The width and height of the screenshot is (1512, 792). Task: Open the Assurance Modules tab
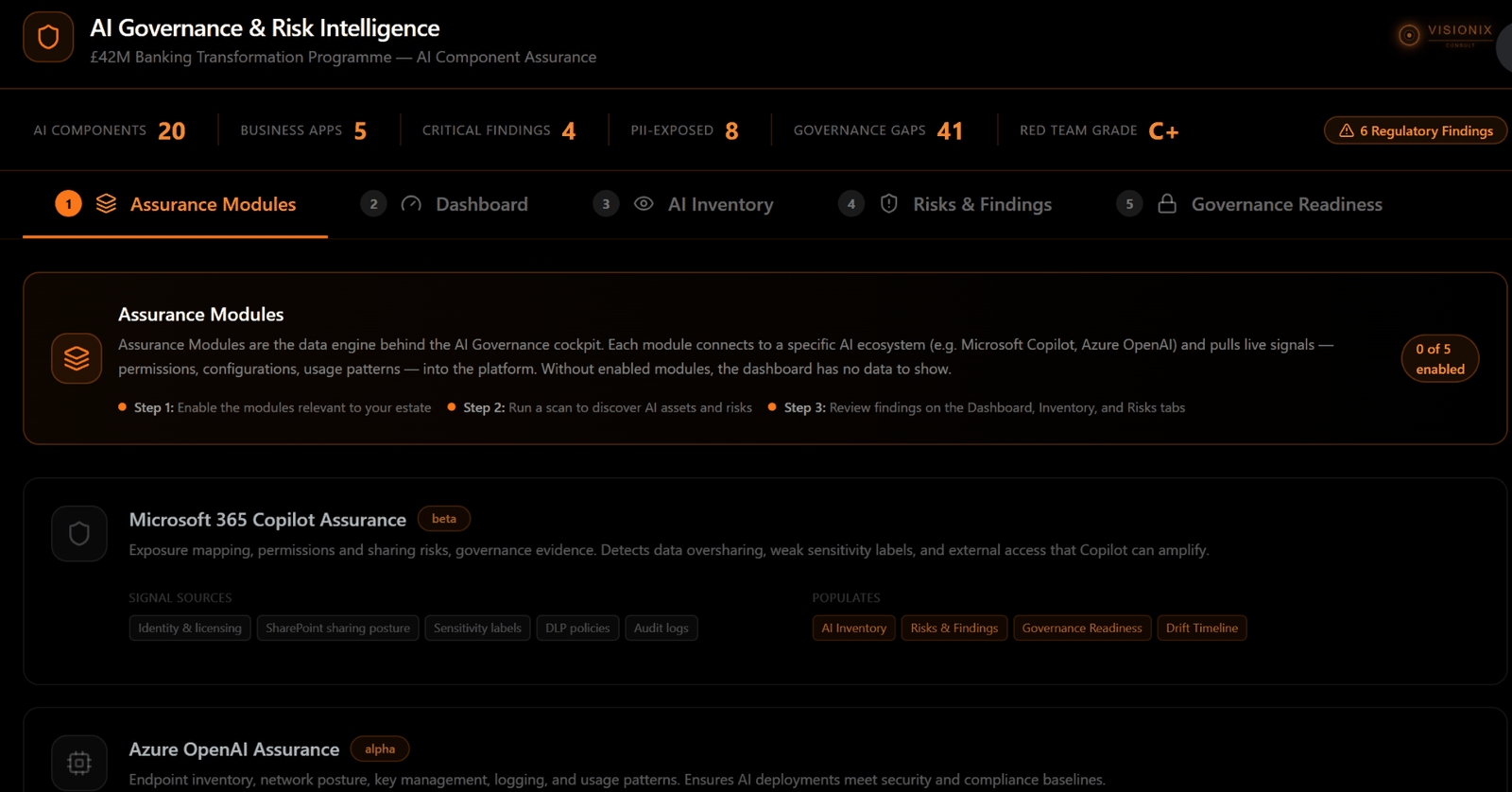point(176,204)
